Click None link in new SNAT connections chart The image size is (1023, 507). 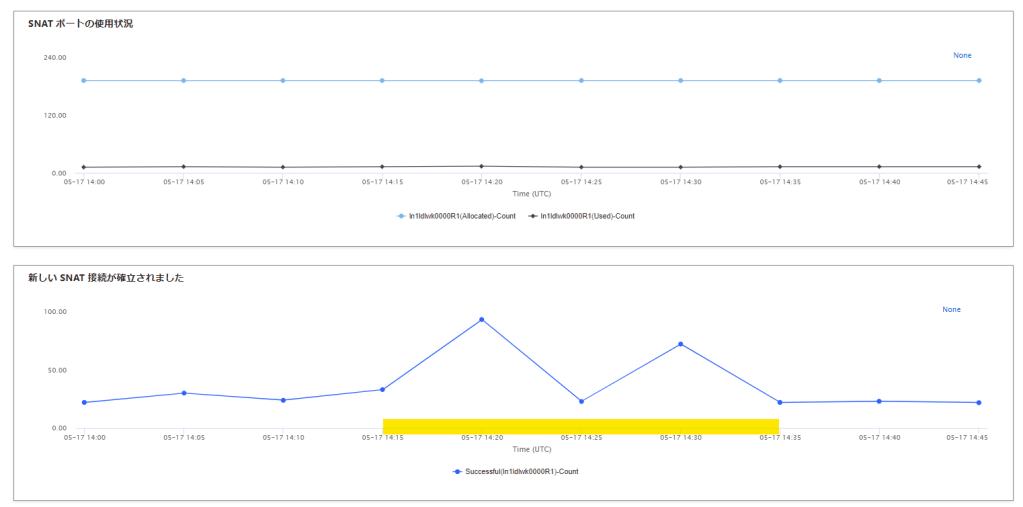click(951, 310)
